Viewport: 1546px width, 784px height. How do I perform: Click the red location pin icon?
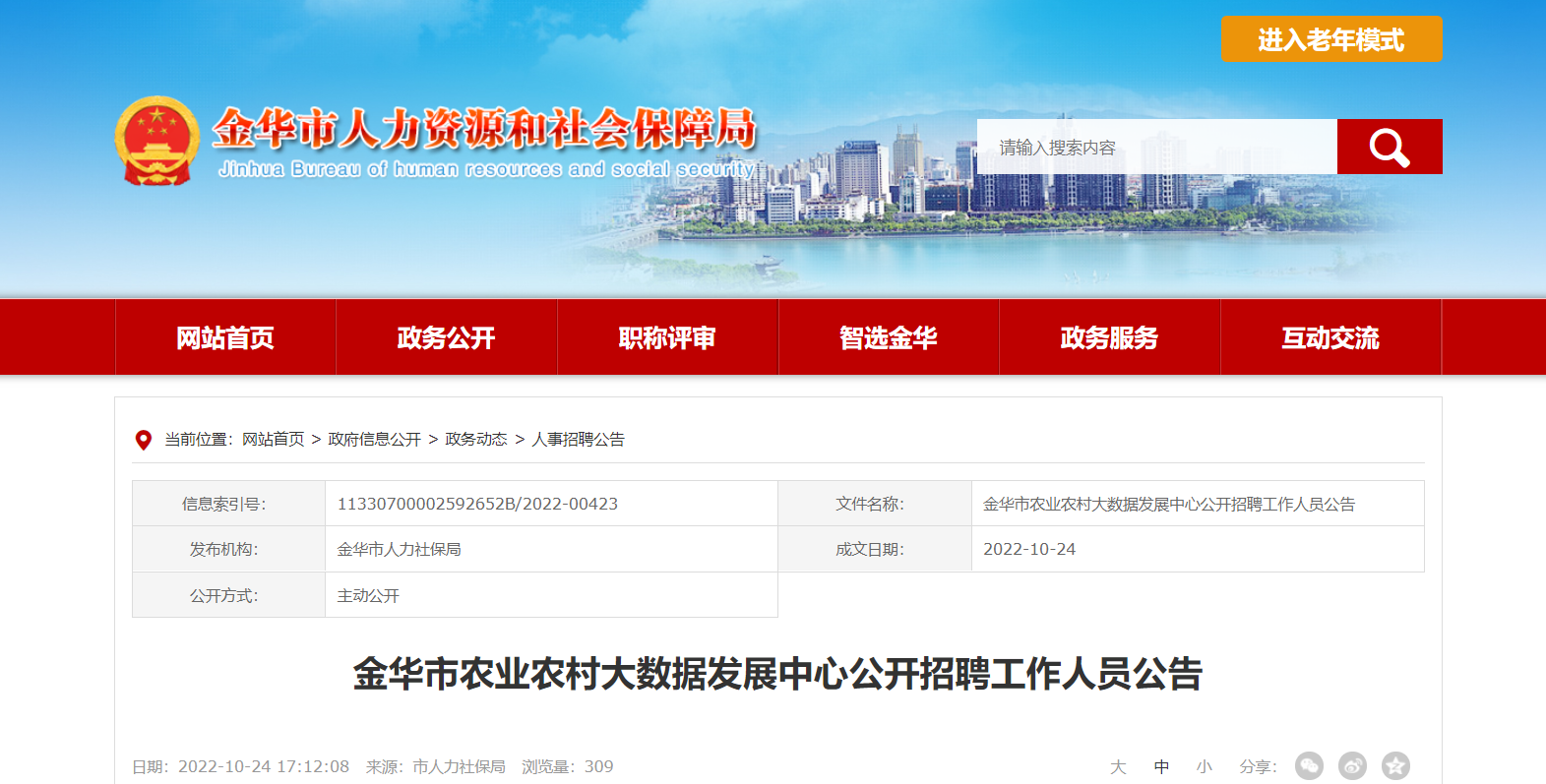tap(144, 440)
